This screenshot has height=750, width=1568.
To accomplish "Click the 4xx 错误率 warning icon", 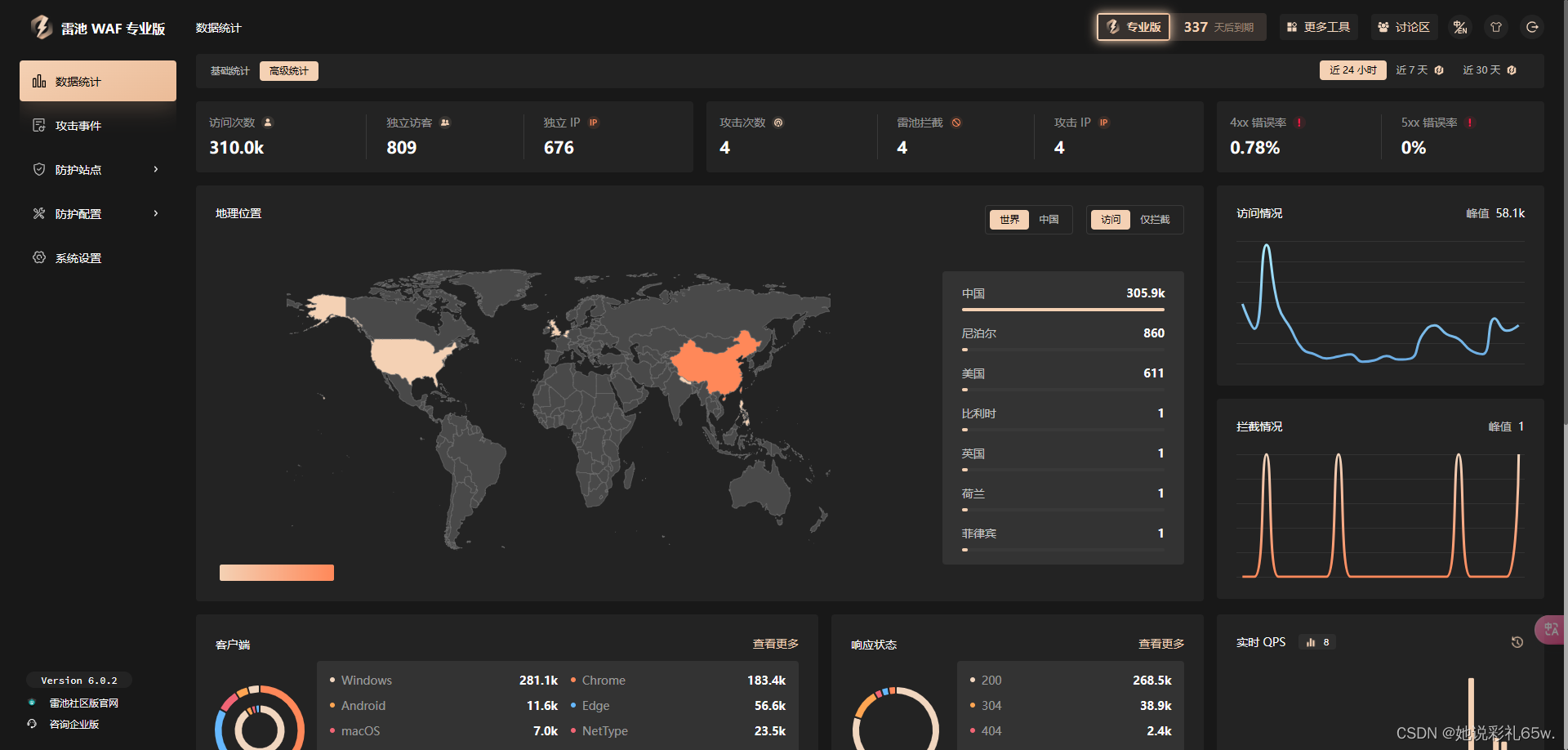I will pos(1299,123).
